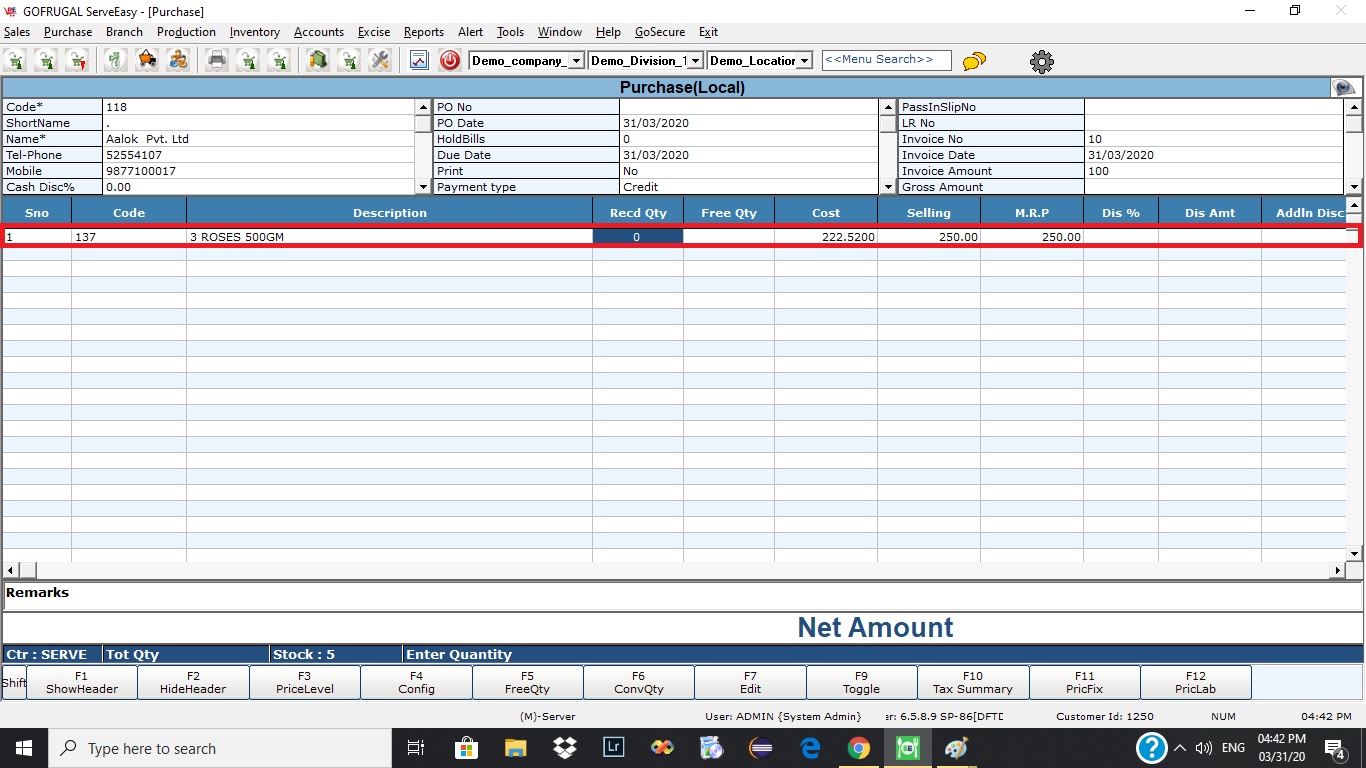1366x768 pixels.
Task: Click the F12 PricLab button
Action: (1195, 682)
